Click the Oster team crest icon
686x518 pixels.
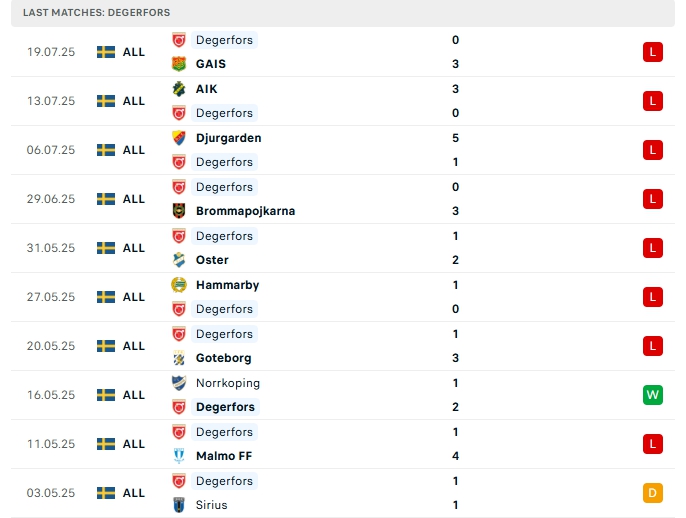179,260
